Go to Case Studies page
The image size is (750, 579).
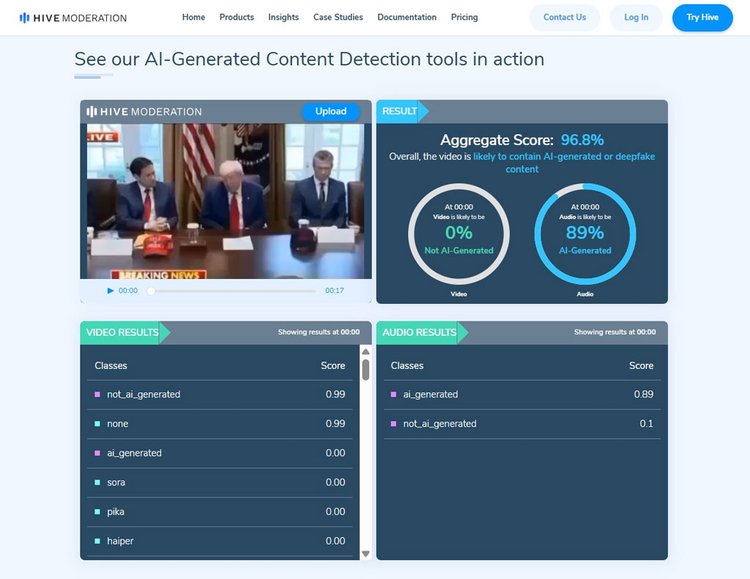tap(338, 17)
